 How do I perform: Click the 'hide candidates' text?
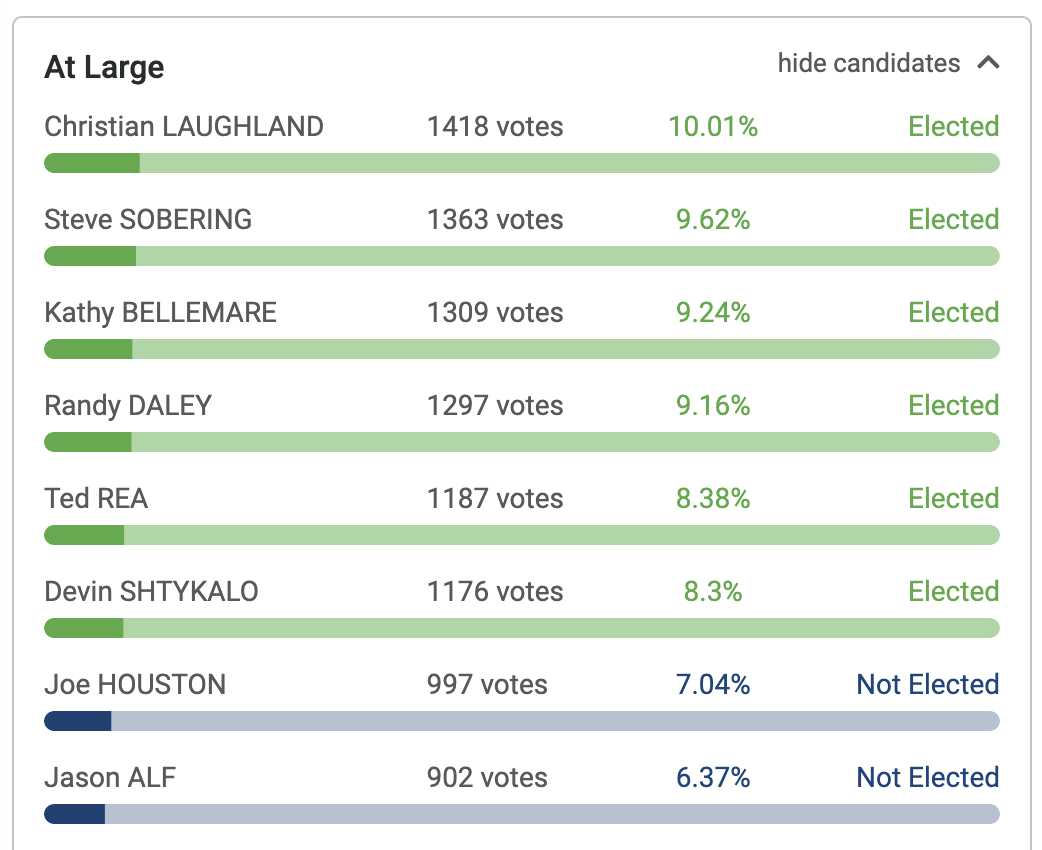[x=868, y=63]
